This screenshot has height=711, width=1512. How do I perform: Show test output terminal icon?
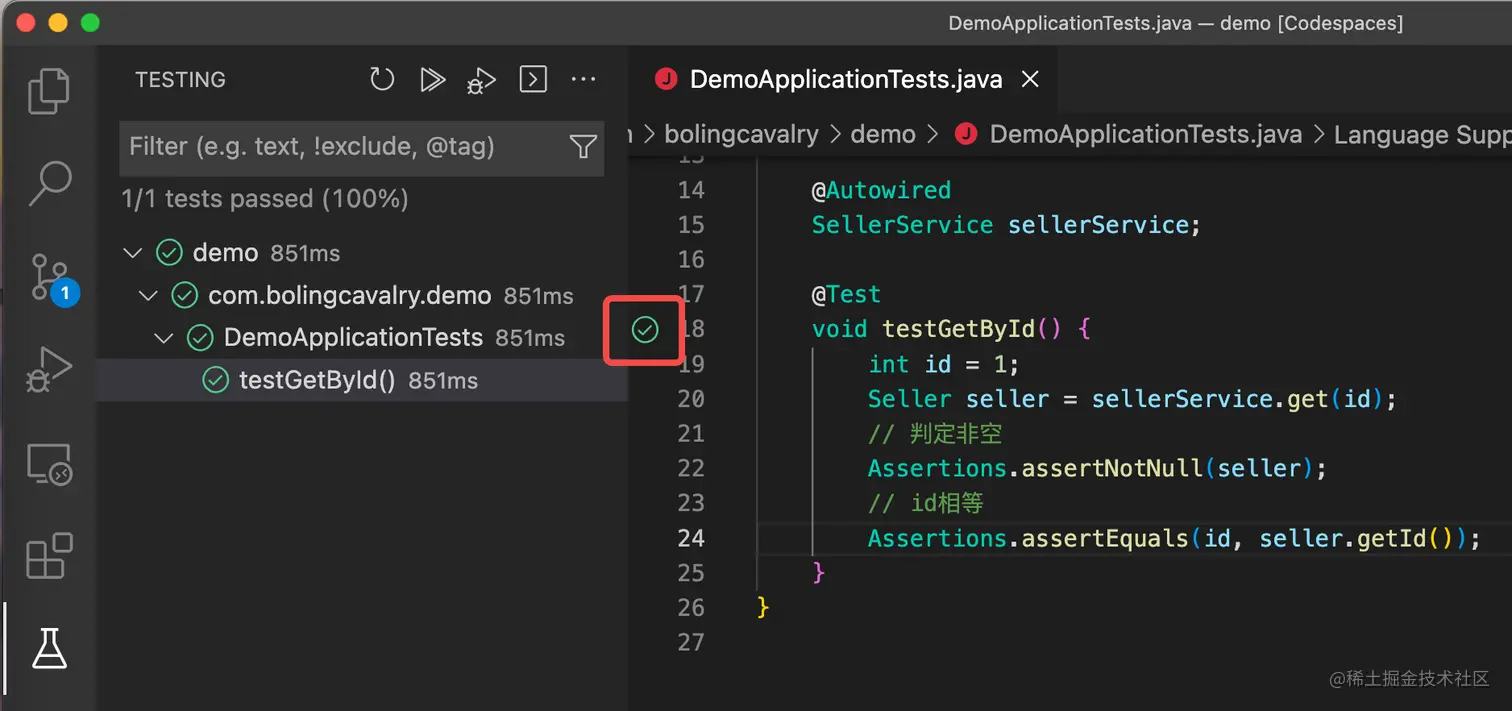(533, 79)
